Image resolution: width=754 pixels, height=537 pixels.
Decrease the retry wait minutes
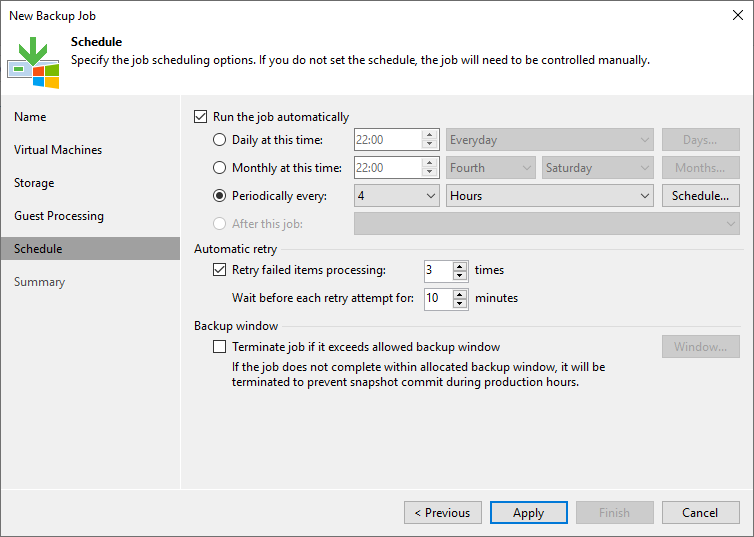click(460, 304)
